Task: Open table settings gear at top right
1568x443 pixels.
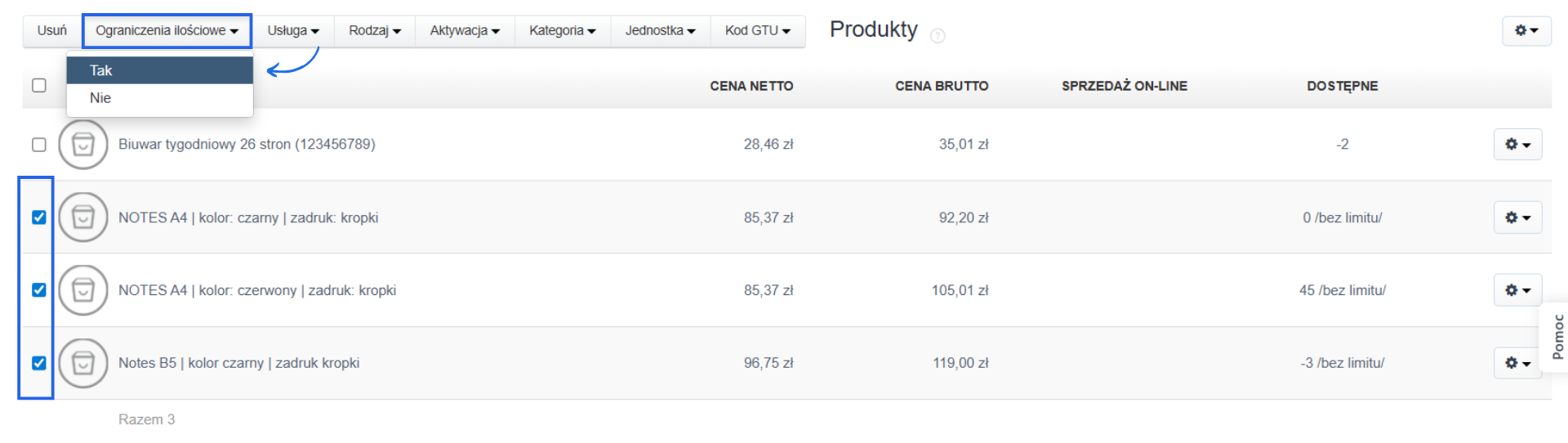Action: (x=1526, y=30)
